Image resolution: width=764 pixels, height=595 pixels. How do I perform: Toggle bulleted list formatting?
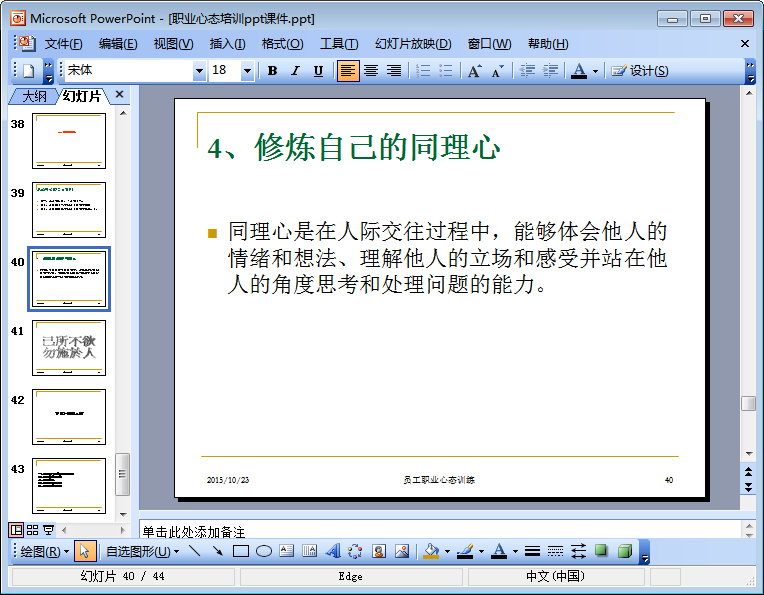pyautogui.click(x=445, y=71)
